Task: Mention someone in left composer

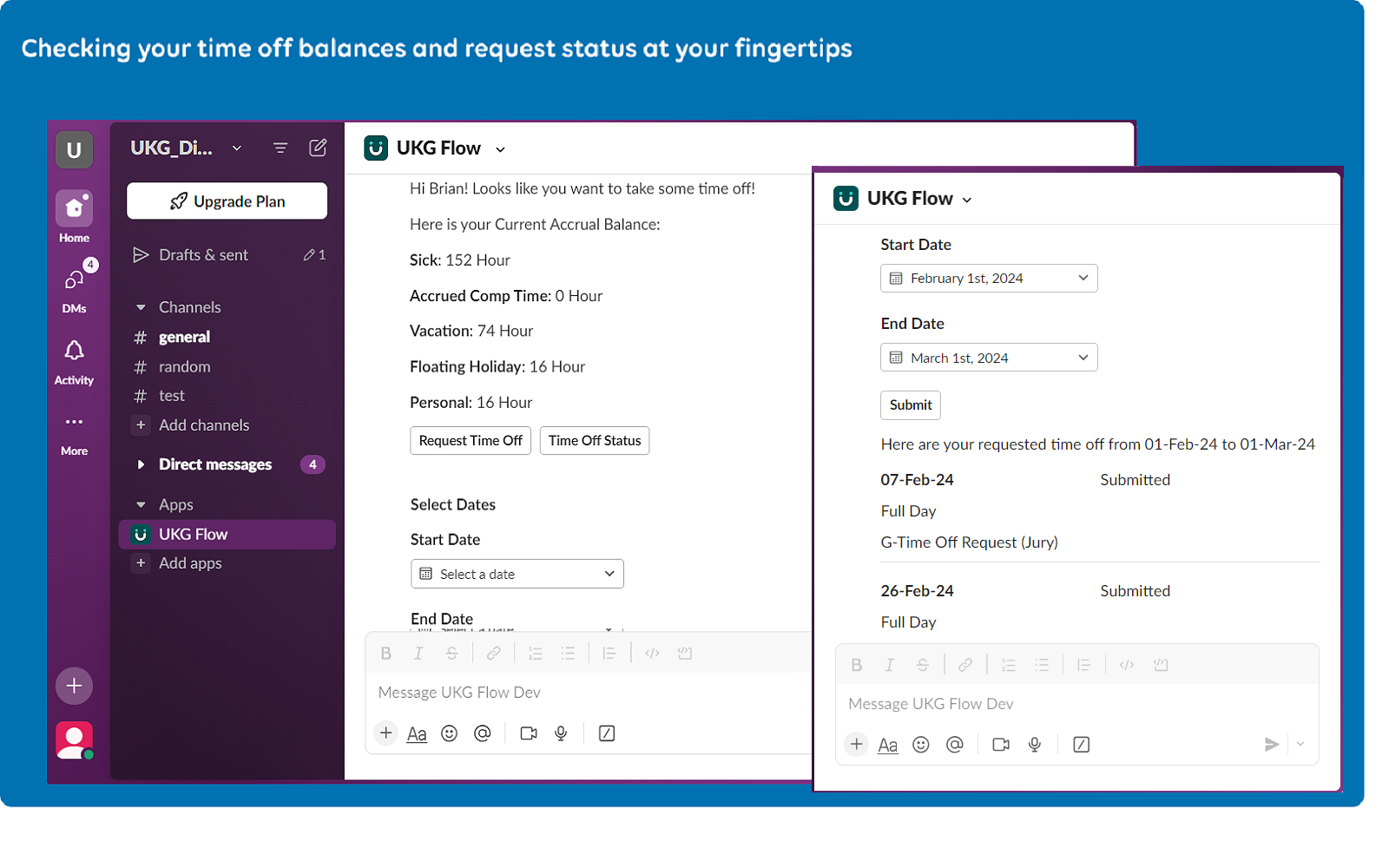Action: point(483,733)
